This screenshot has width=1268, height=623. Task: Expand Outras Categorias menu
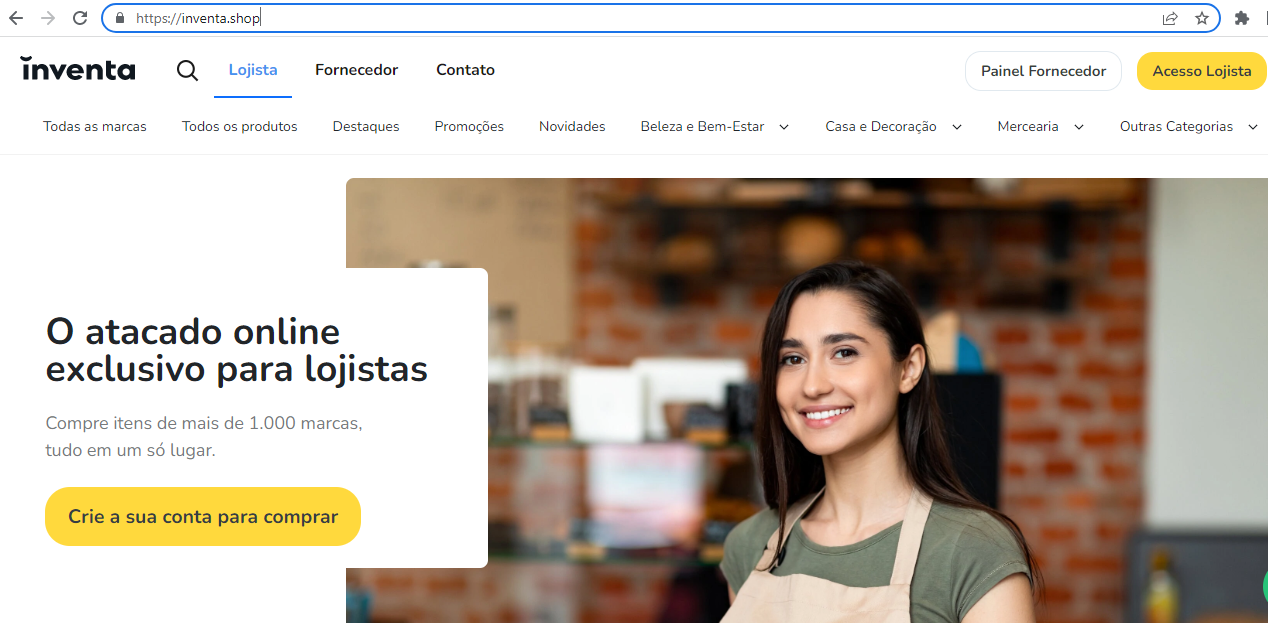pyautogui.click(x=1253, y=127)
